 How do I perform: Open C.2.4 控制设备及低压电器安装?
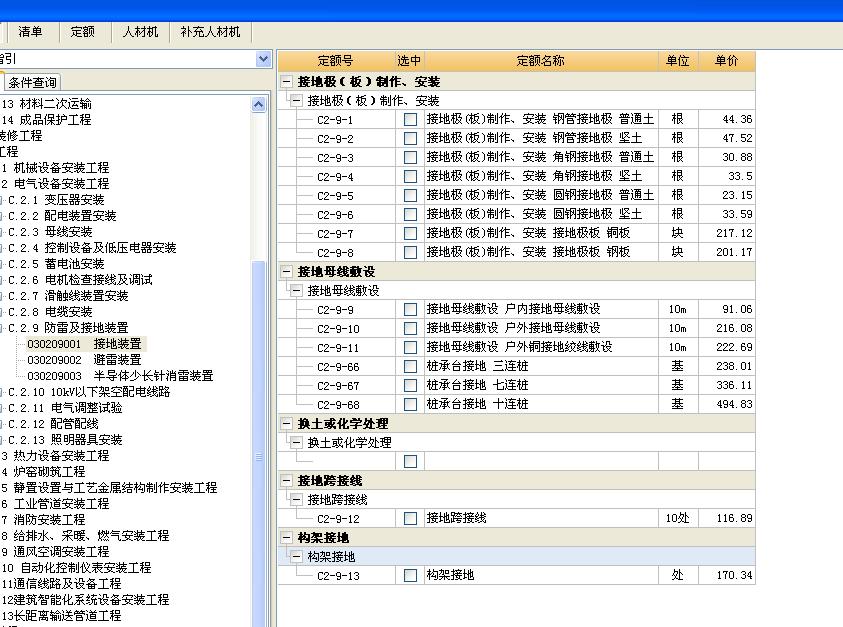click(92, 248)
